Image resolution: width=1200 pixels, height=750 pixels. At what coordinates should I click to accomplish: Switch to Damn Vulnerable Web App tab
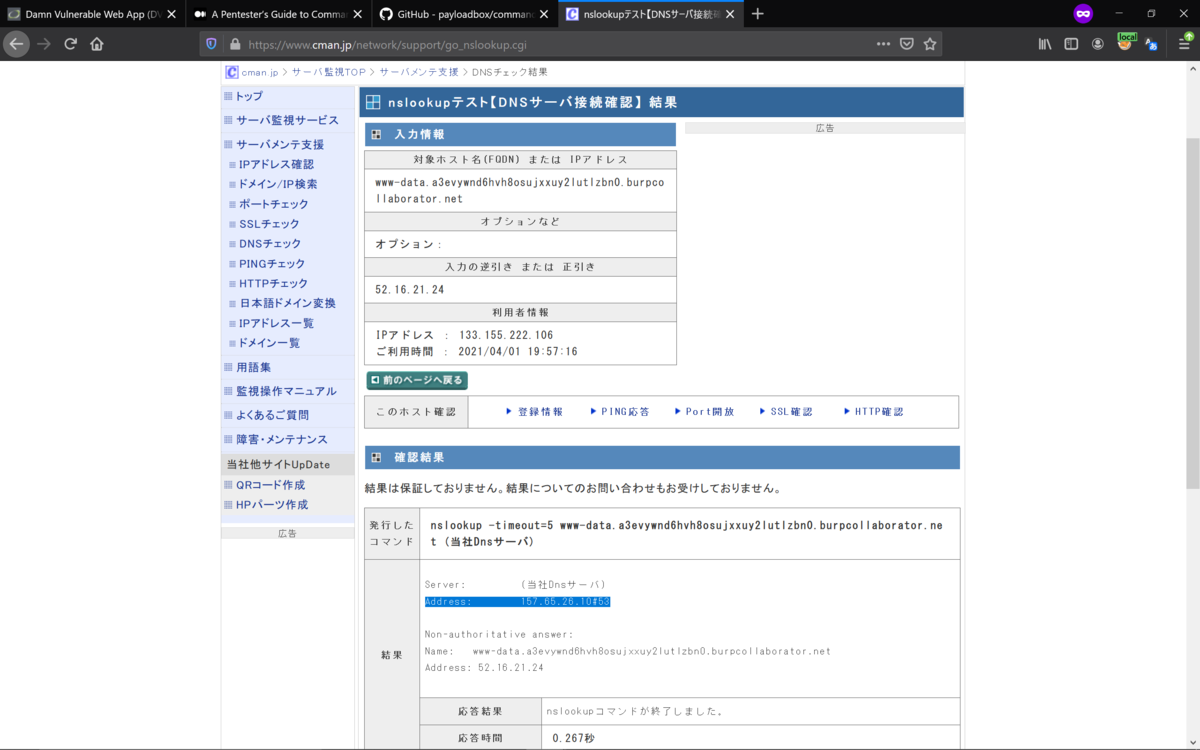pyautogui.click(x=93, y=14)
